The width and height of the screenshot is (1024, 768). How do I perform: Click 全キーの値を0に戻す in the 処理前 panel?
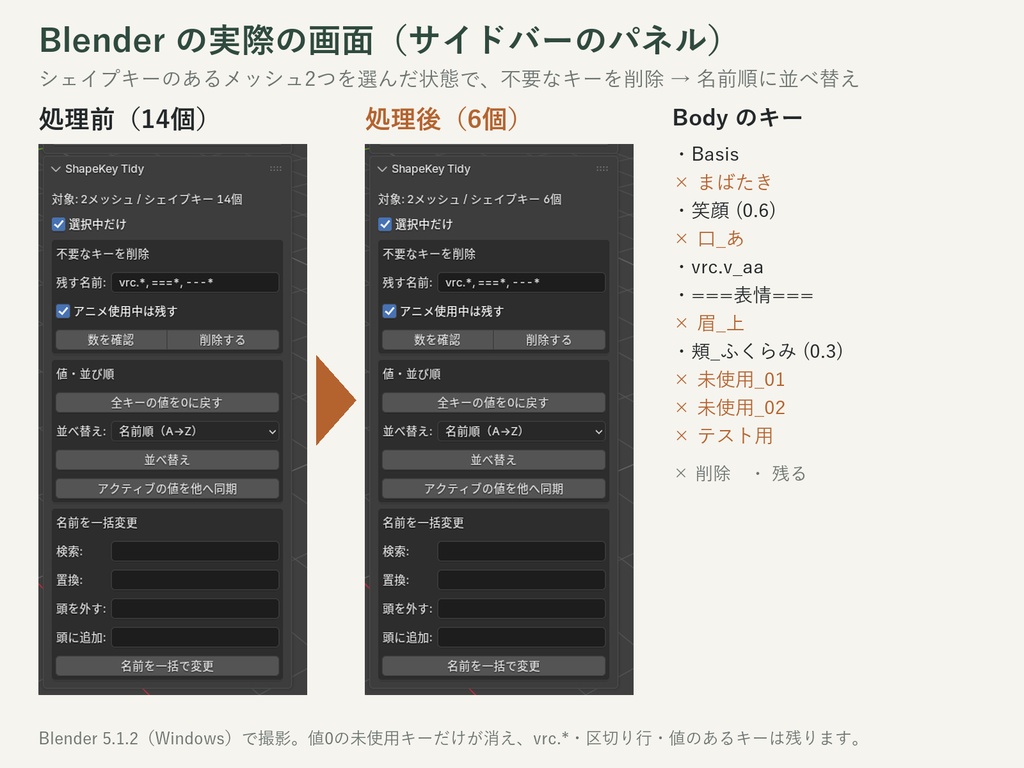tap(167, 403)
